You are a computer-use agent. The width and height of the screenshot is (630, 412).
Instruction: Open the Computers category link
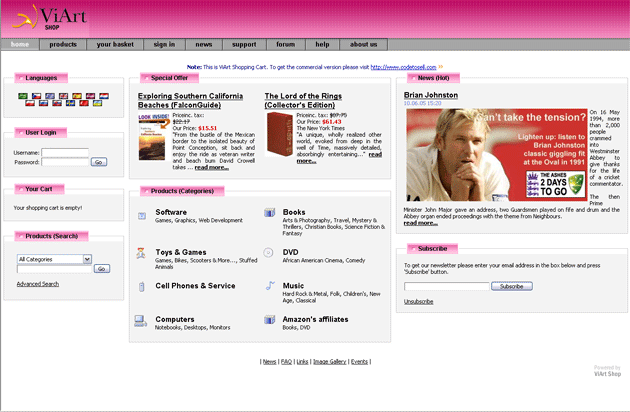175,319
